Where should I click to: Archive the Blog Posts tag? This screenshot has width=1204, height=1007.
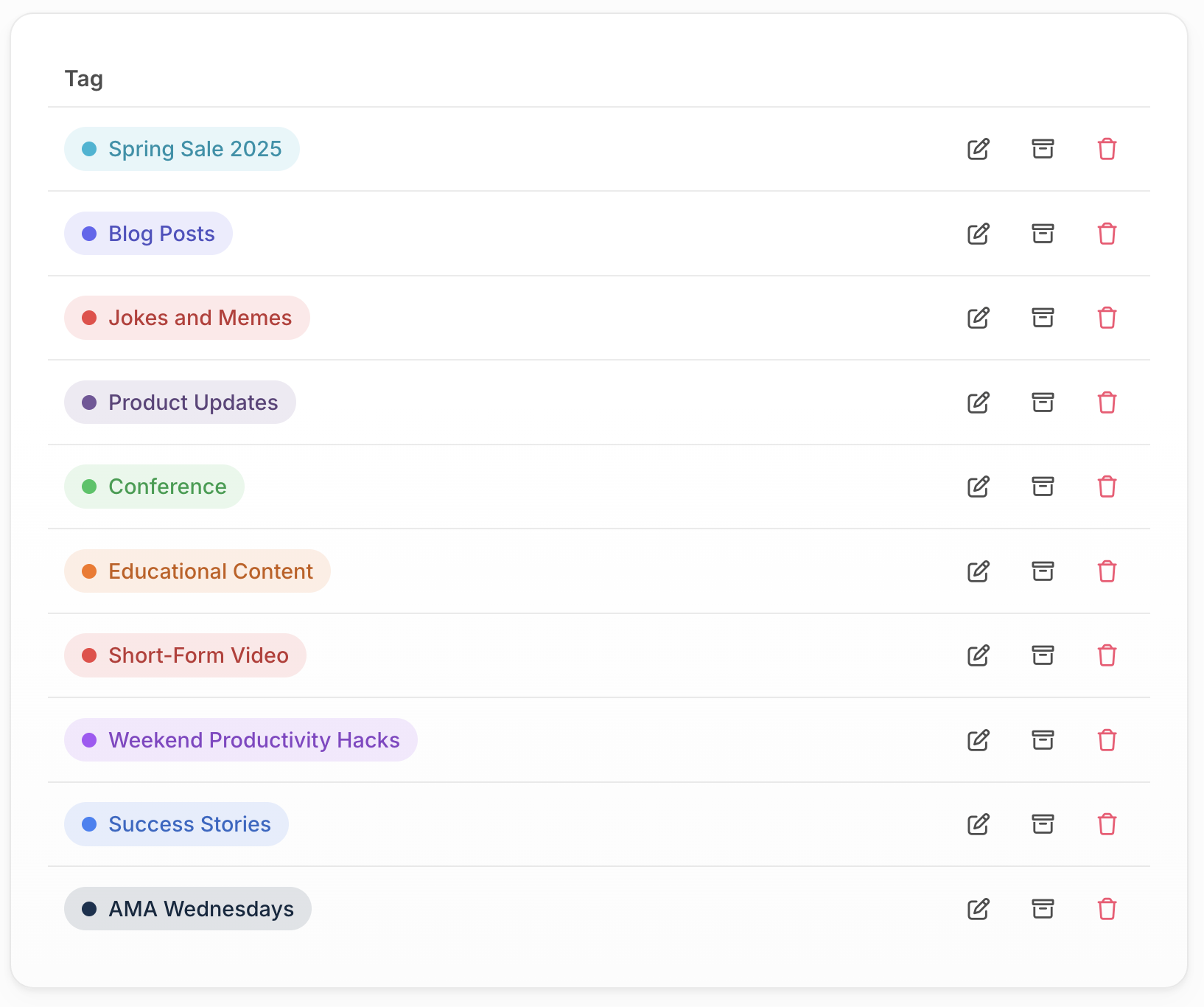1043,234
